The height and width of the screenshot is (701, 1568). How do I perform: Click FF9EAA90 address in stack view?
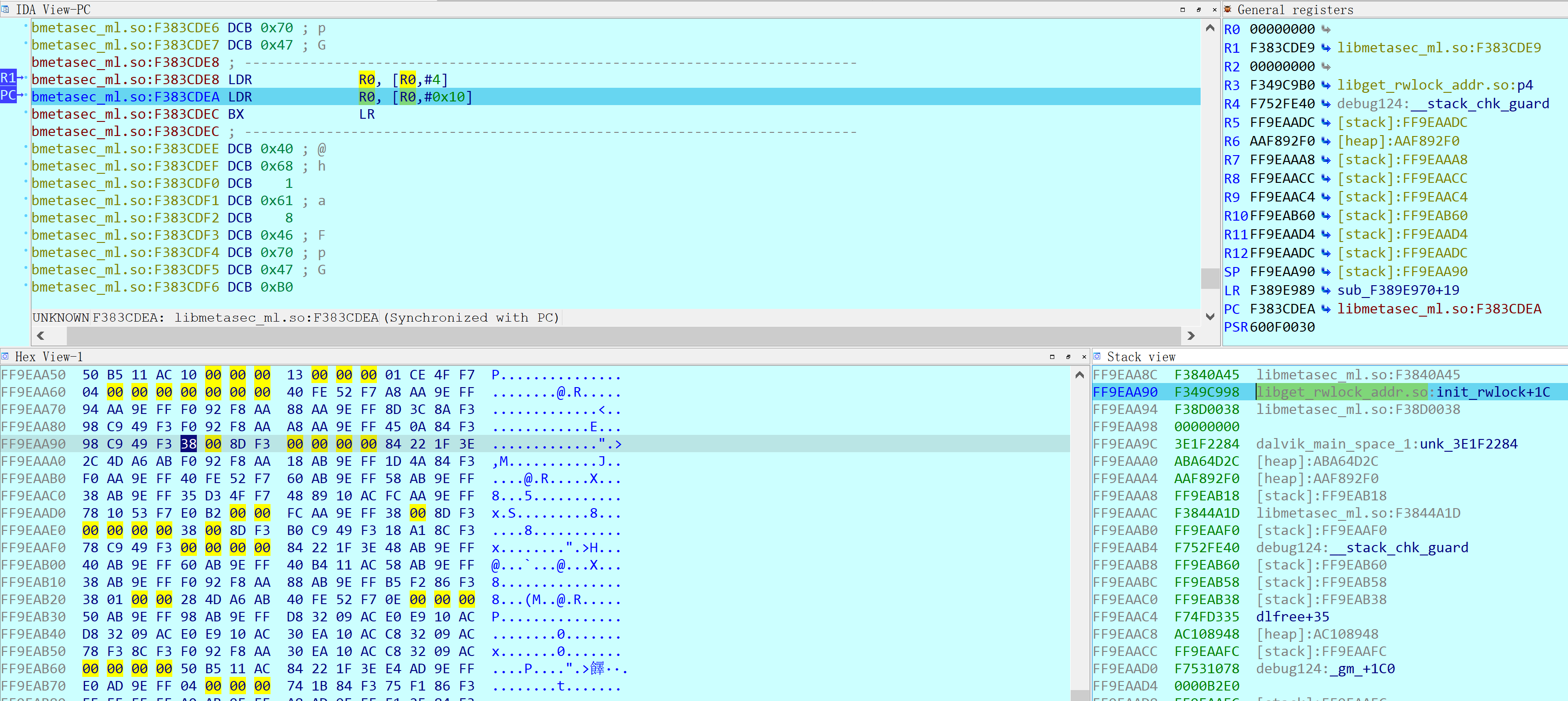tap(1127, 391)
